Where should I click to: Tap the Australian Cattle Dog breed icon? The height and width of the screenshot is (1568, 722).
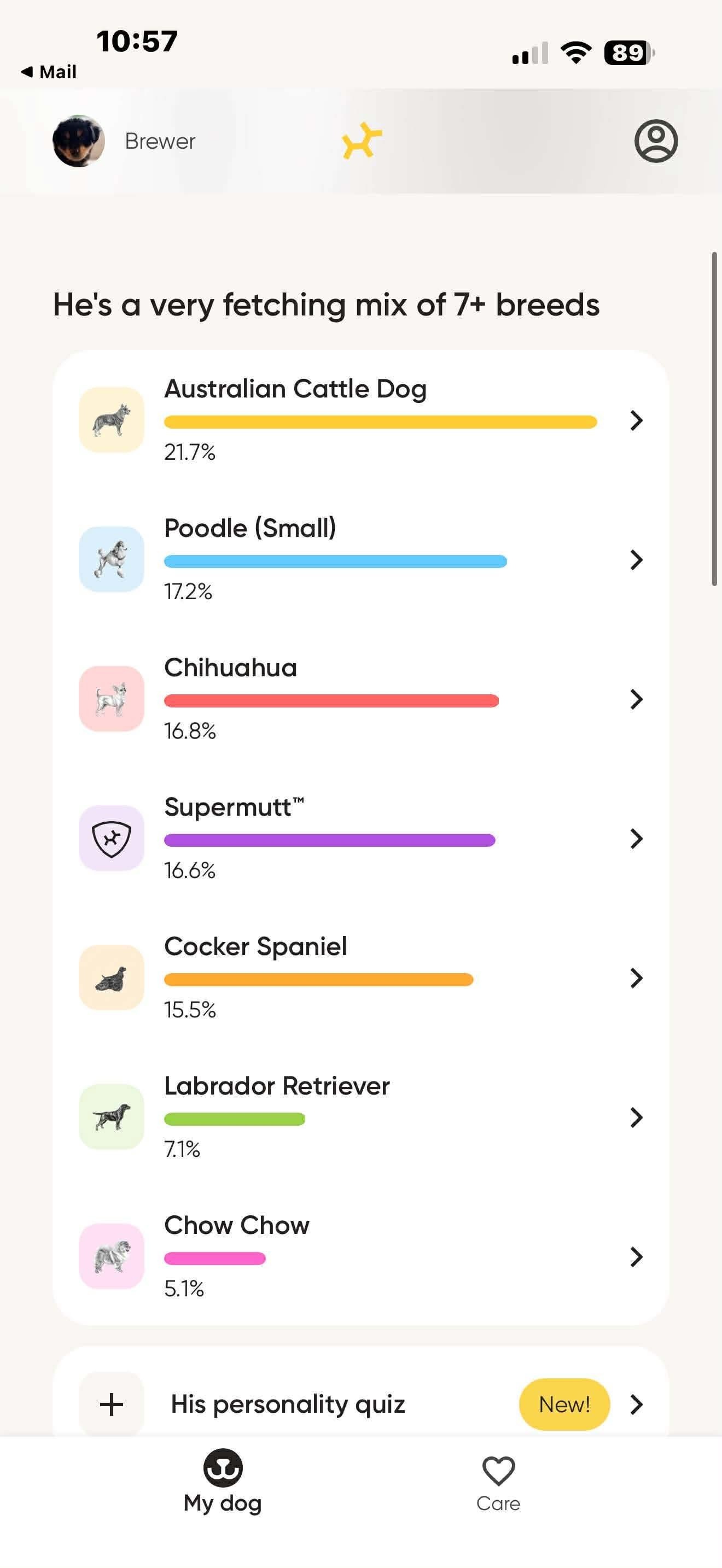point(112,419)
